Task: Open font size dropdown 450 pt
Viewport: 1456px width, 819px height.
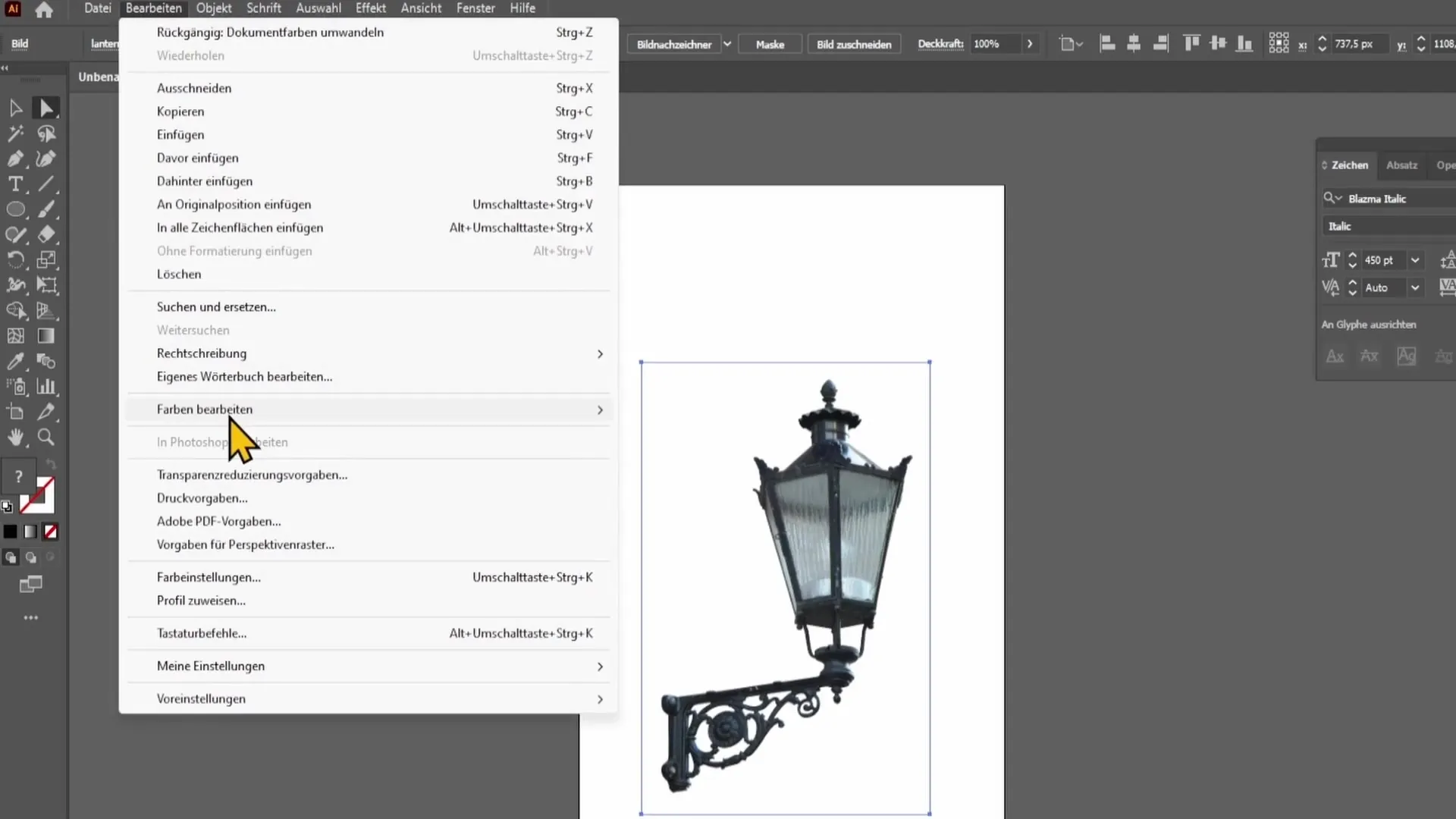Action: [x=1414, y=260]
